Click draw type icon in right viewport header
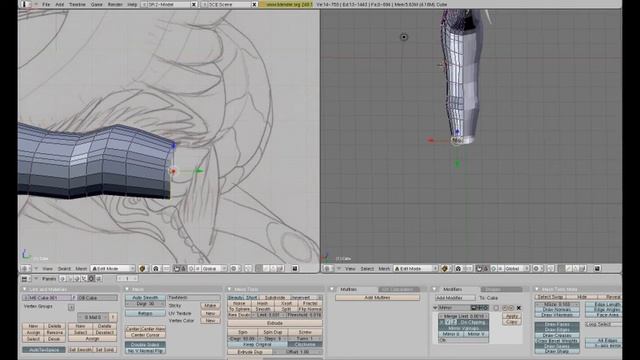 point(445,269)
